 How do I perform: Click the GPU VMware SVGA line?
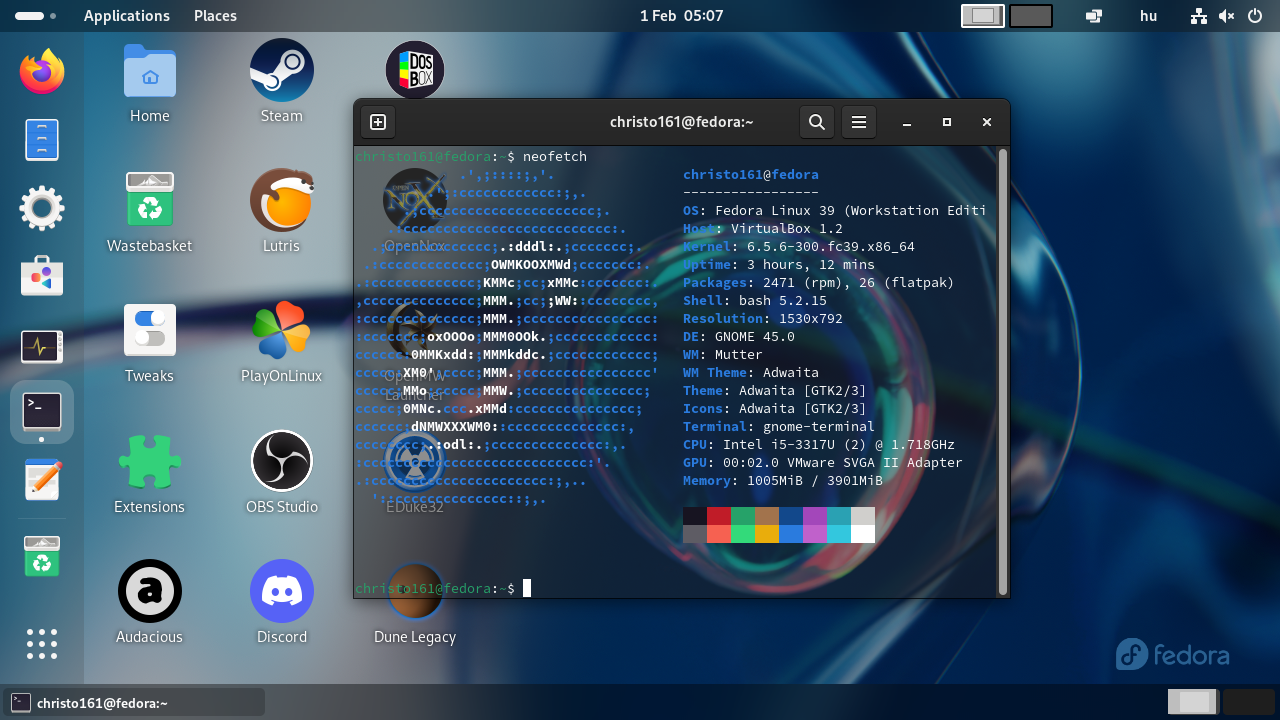pos(823,463)
